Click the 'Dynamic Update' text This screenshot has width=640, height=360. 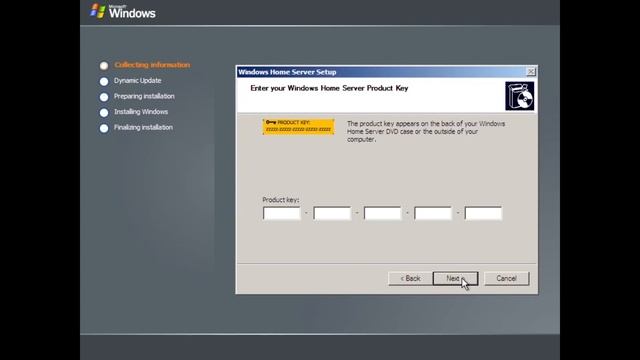[x=138, y=81]
